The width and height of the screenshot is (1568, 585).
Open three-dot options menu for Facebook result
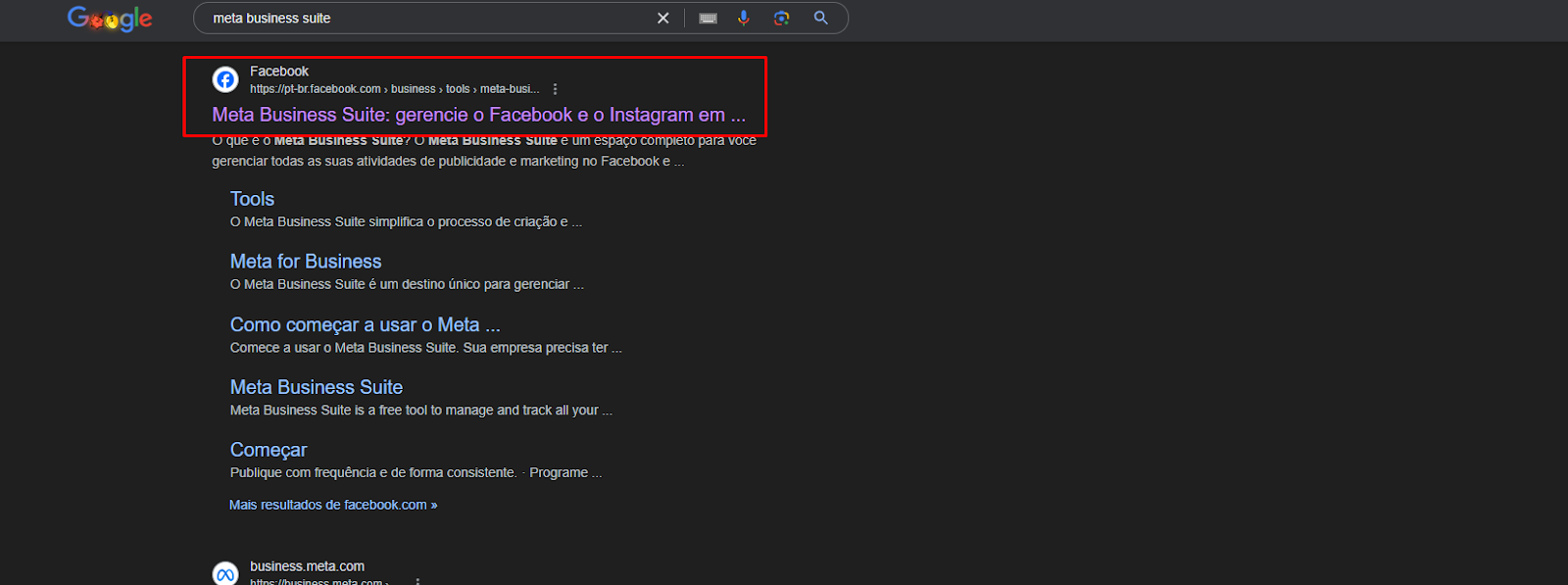coord(555,89)
